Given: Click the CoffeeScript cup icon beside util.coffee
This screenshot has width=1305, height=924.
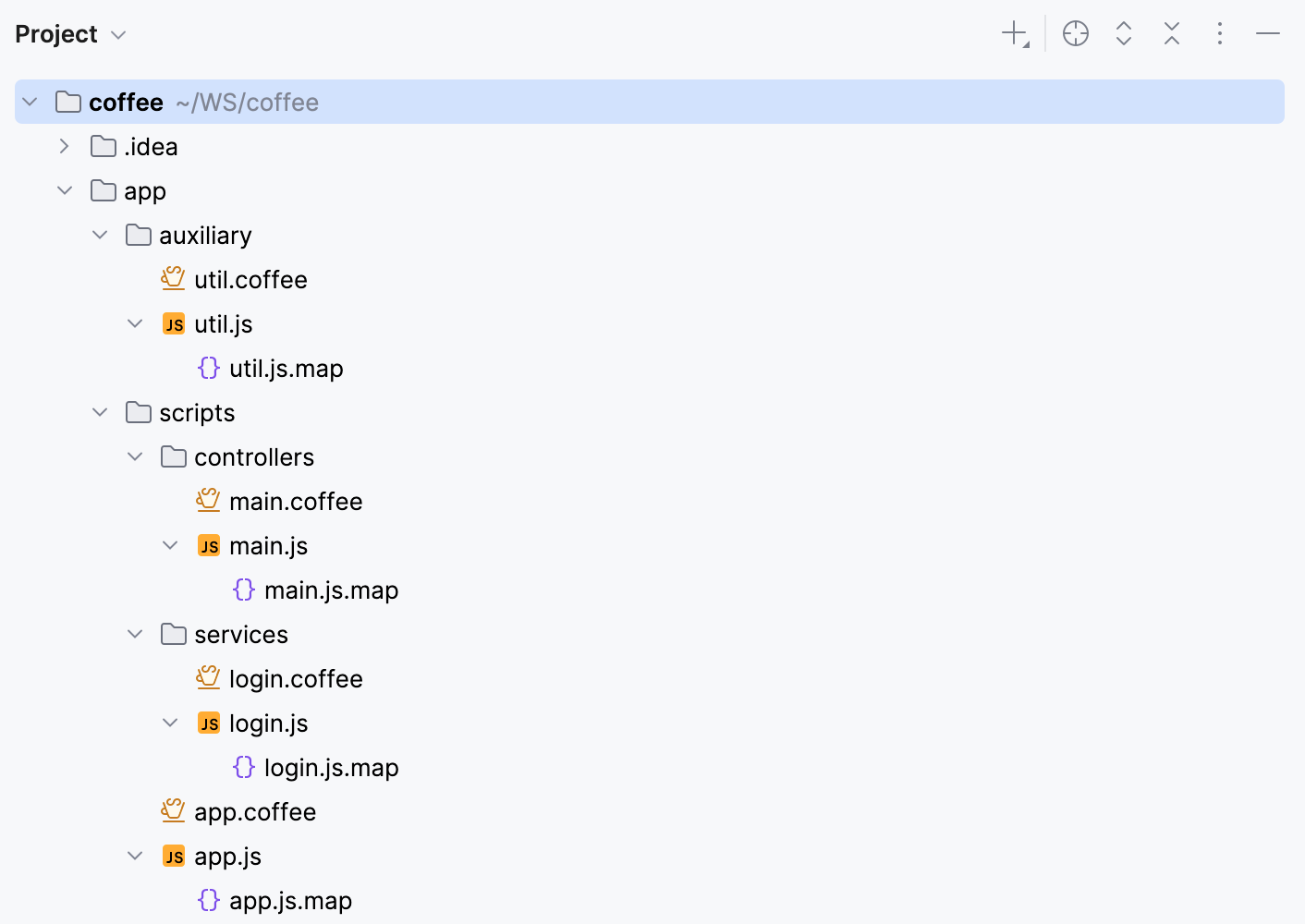Looking at the screenshot, I should 173,278.
